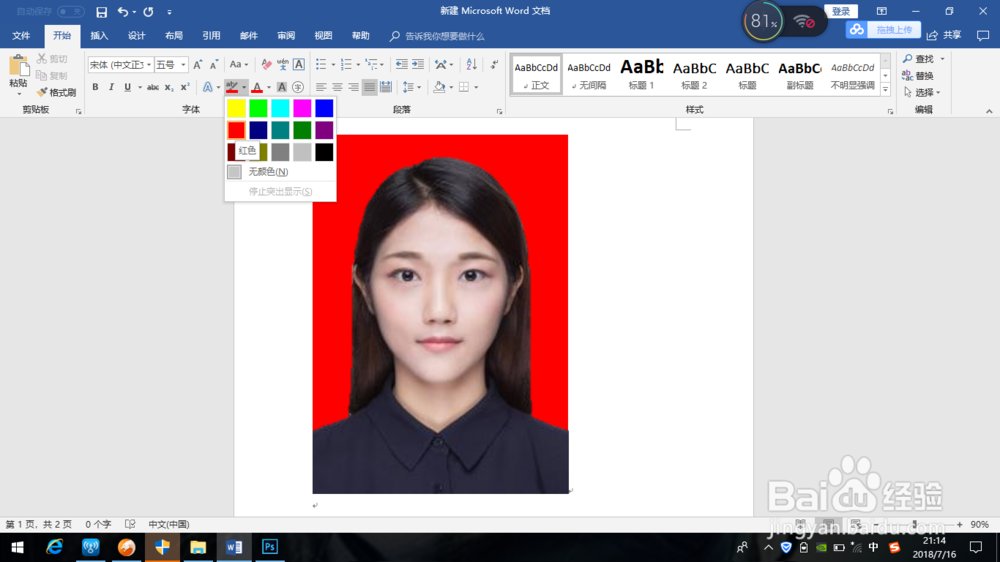Toggle Italic formatting

coord(111,87)
